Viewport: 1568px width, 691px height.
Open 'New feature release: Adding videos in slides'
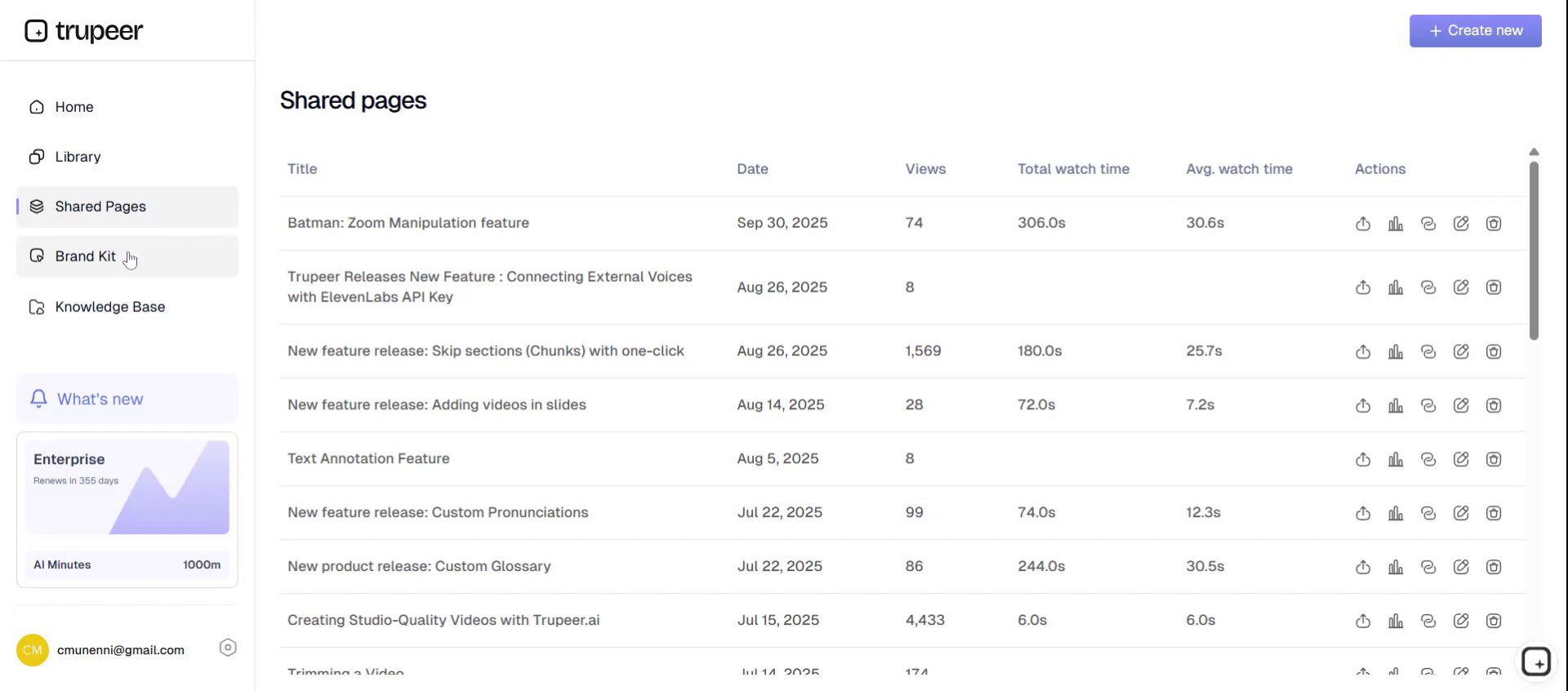pos(437,405)
